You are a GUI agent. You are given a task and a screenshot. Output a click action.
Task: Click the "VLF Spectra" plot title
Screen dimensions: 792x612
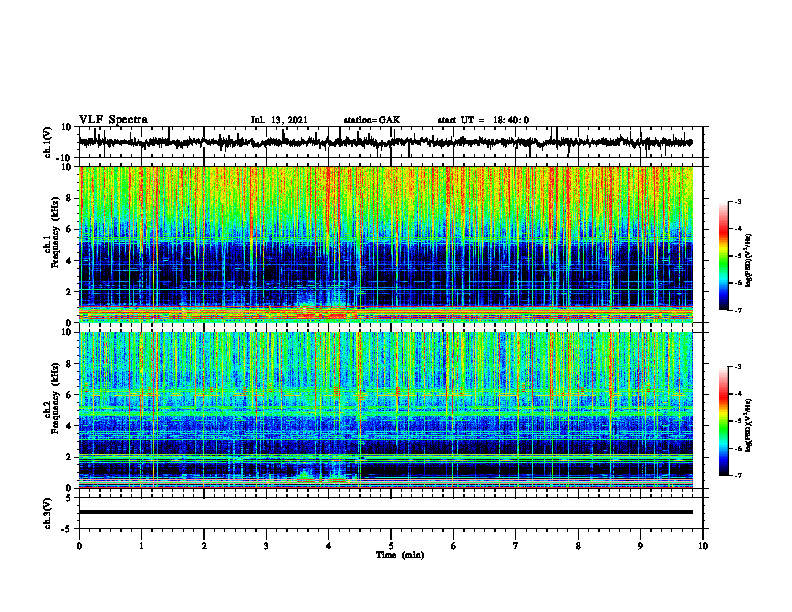pyautogui.click(x=113, y=120)
